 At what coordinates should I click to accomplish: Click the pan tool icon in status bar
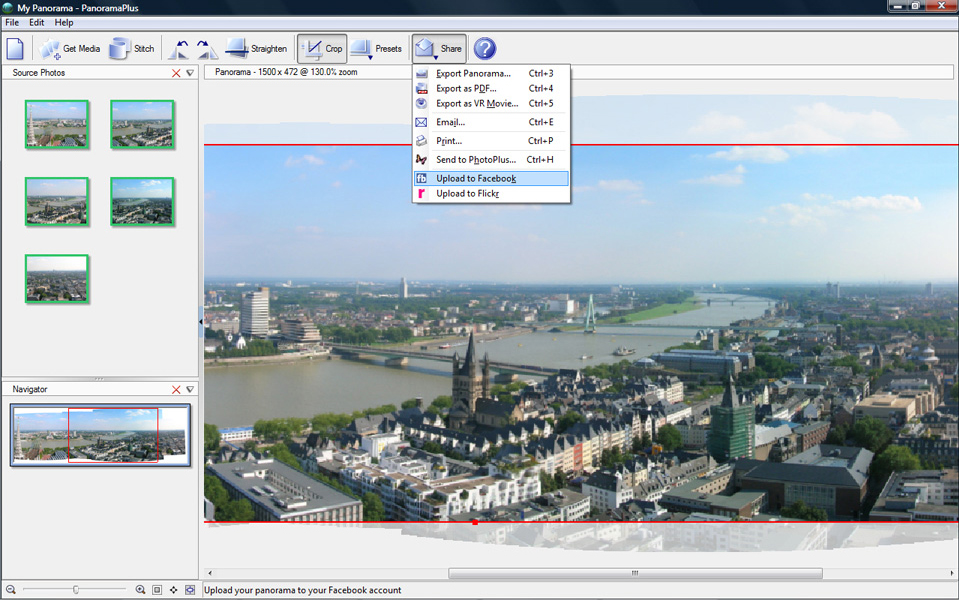[173, 590]
